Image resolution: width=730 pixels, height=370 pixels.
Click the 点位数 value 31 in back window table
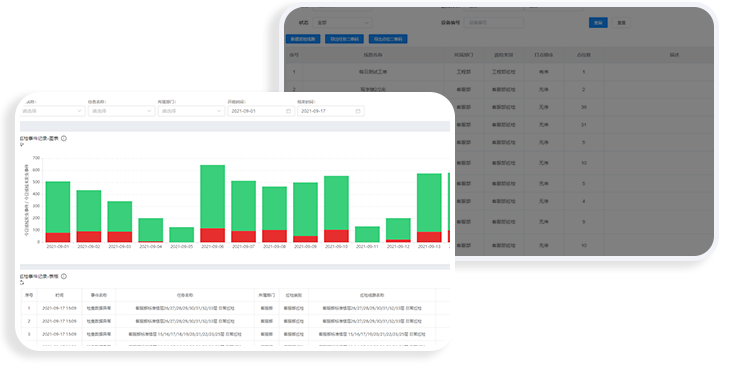click(583, 125)
